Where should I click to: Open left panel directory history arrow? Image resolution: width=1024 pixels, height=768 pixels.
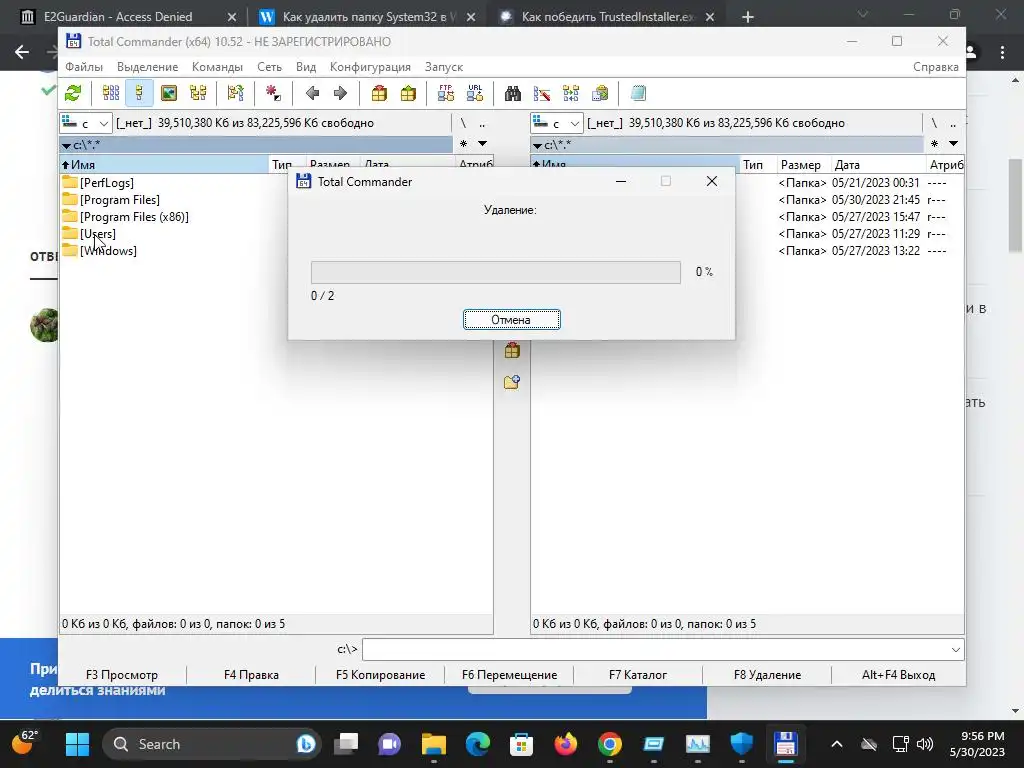[x=483, y=144]
